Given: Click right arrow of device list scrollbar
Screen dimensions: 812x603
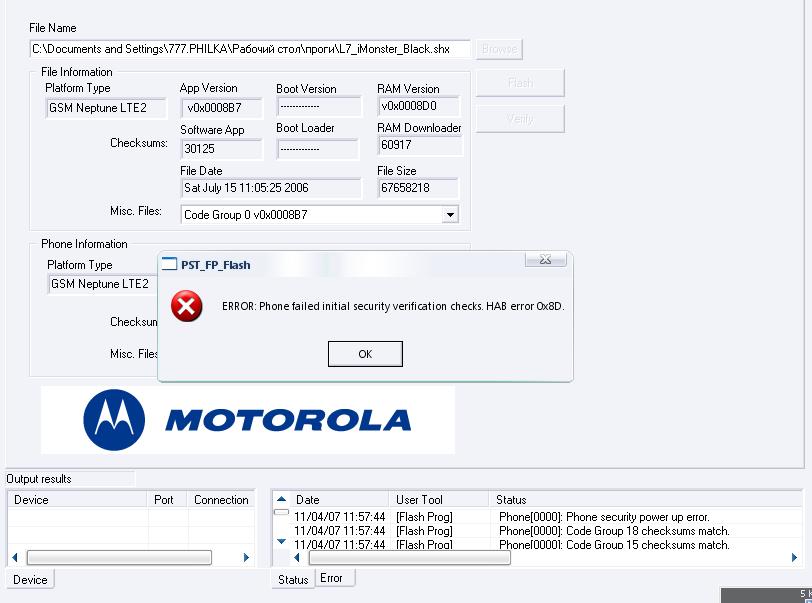Looking at the screenshot, I should coord(246,557).
